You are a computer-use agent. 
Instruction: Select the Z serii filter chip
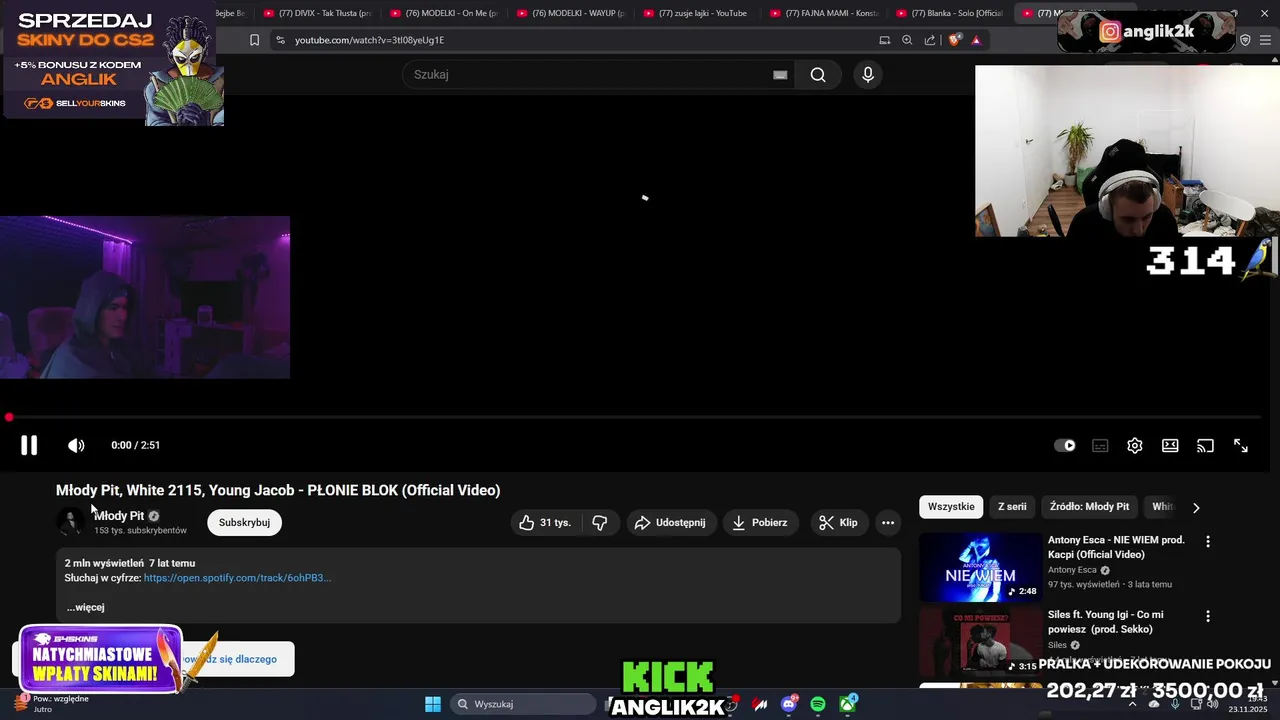coord(1012,507)
